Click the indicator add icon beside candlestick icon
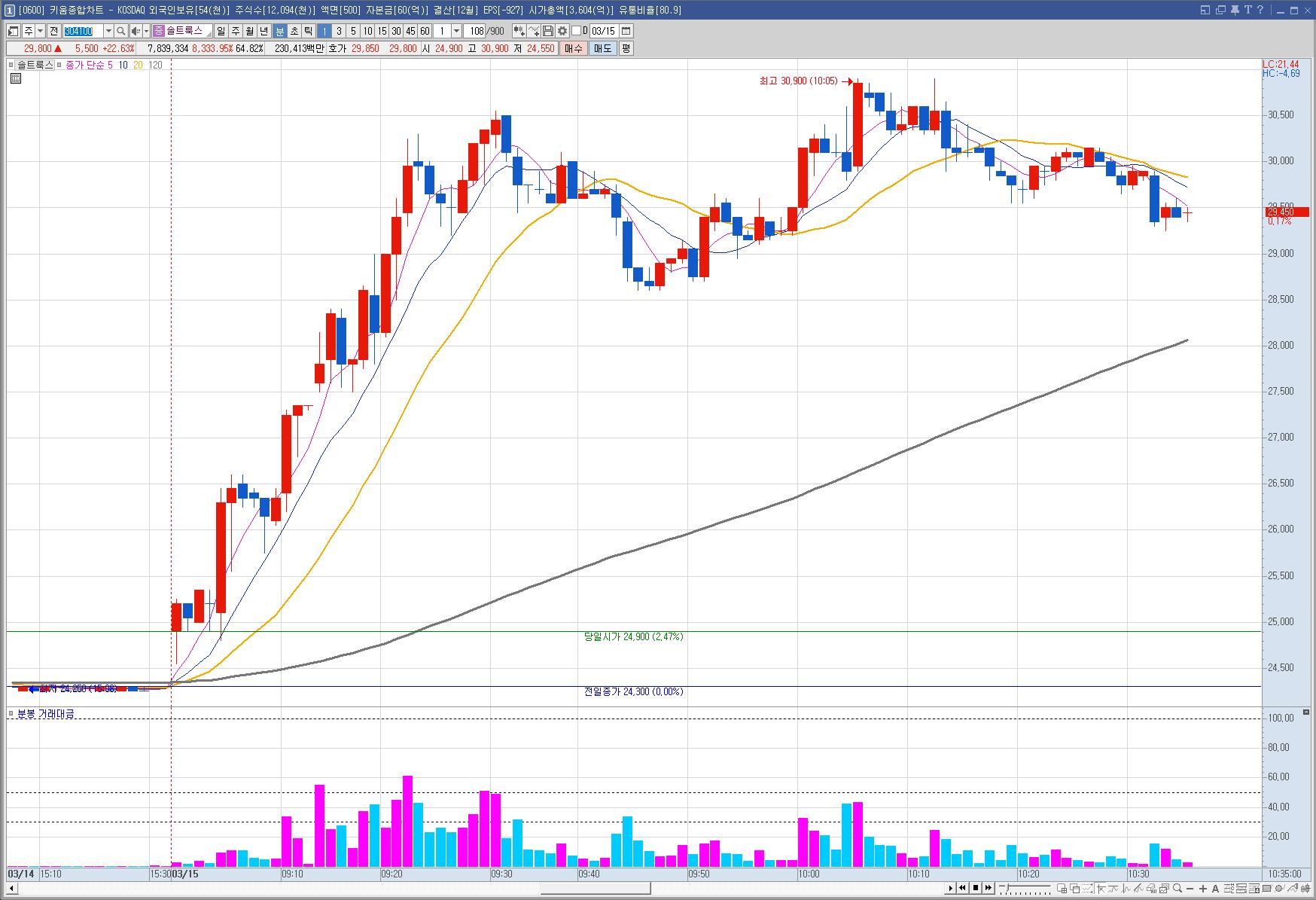The height and width of the screenshot is (900, 1316). pos(534,31)
